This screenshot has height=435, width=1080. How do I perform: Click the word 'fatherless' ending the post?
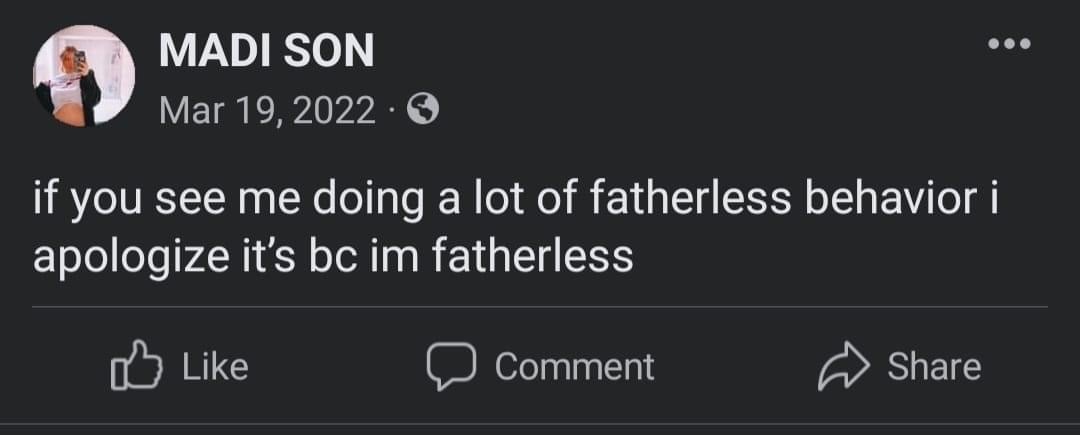532,257
